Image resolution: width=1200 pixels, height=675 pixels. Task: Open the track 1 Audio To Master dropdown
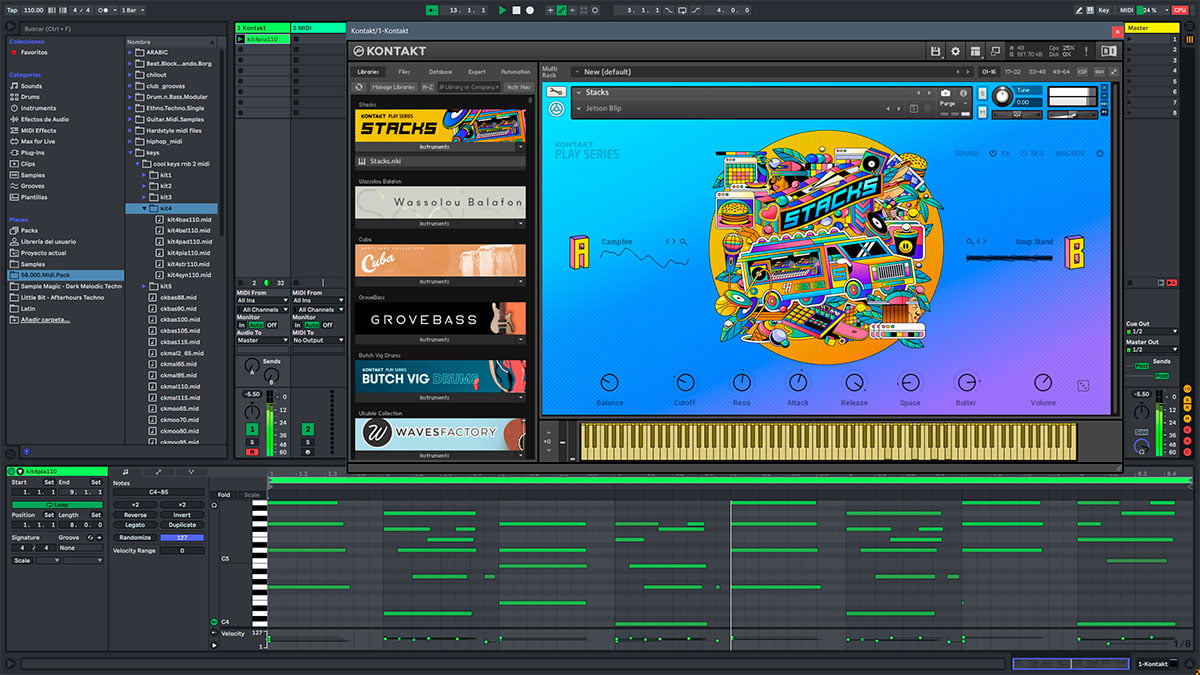point(262,340)
